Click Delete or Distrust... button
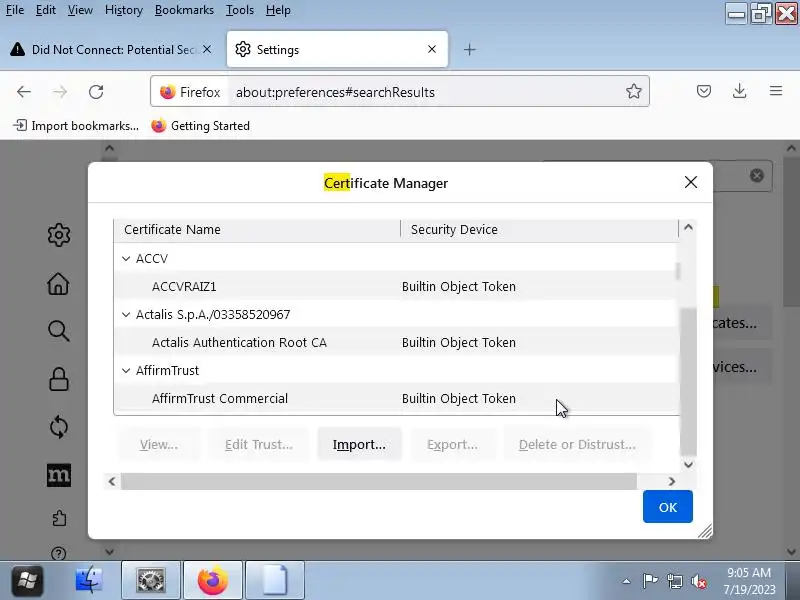This screenshot has width=800, height=600. coord(577,444)
